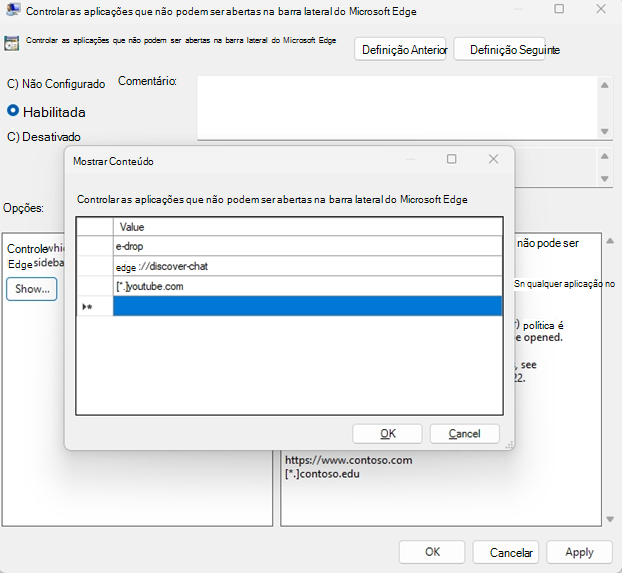
Task: Click the Definição Anterior button
Action: coord(400,50)
